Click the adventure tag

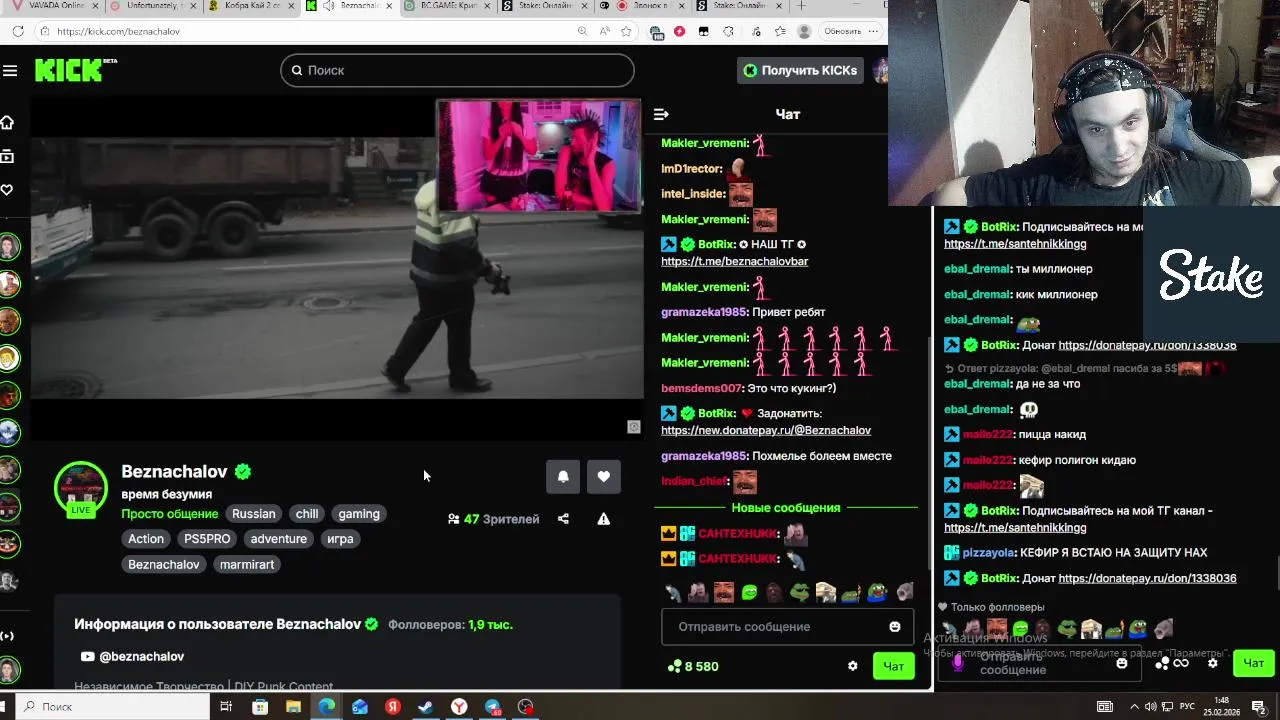click(279, 539)
